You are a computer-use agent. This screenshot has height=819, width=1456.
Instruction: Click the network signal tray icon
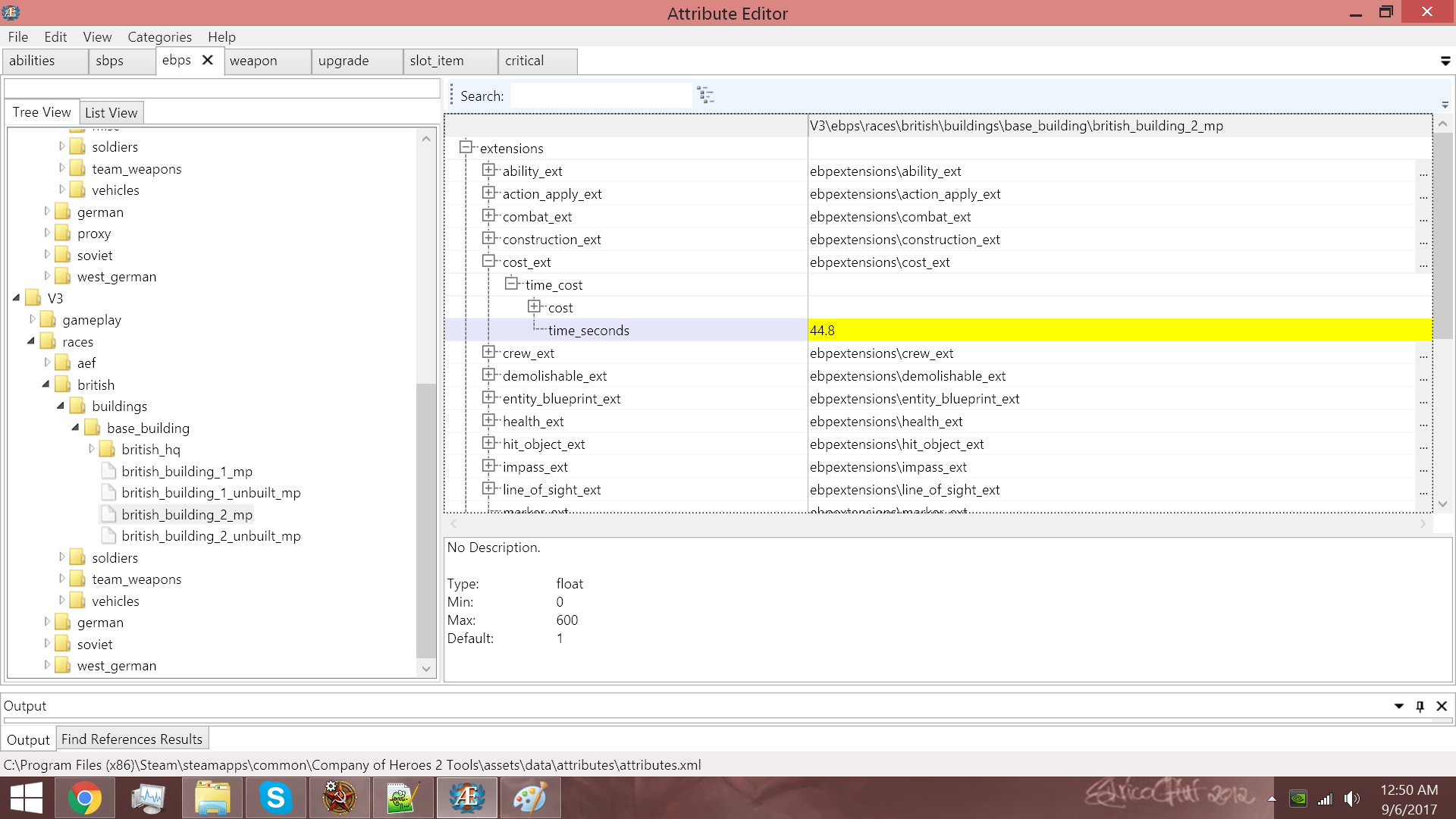(x=1326, y=799)
